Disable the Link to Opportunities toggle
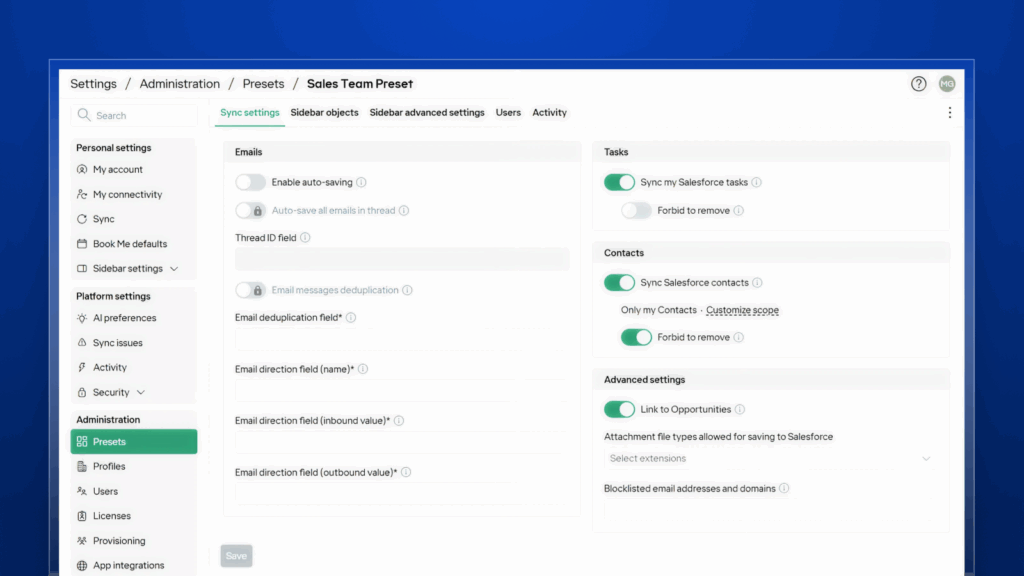The image size is (1024, 576). point(619,410)
